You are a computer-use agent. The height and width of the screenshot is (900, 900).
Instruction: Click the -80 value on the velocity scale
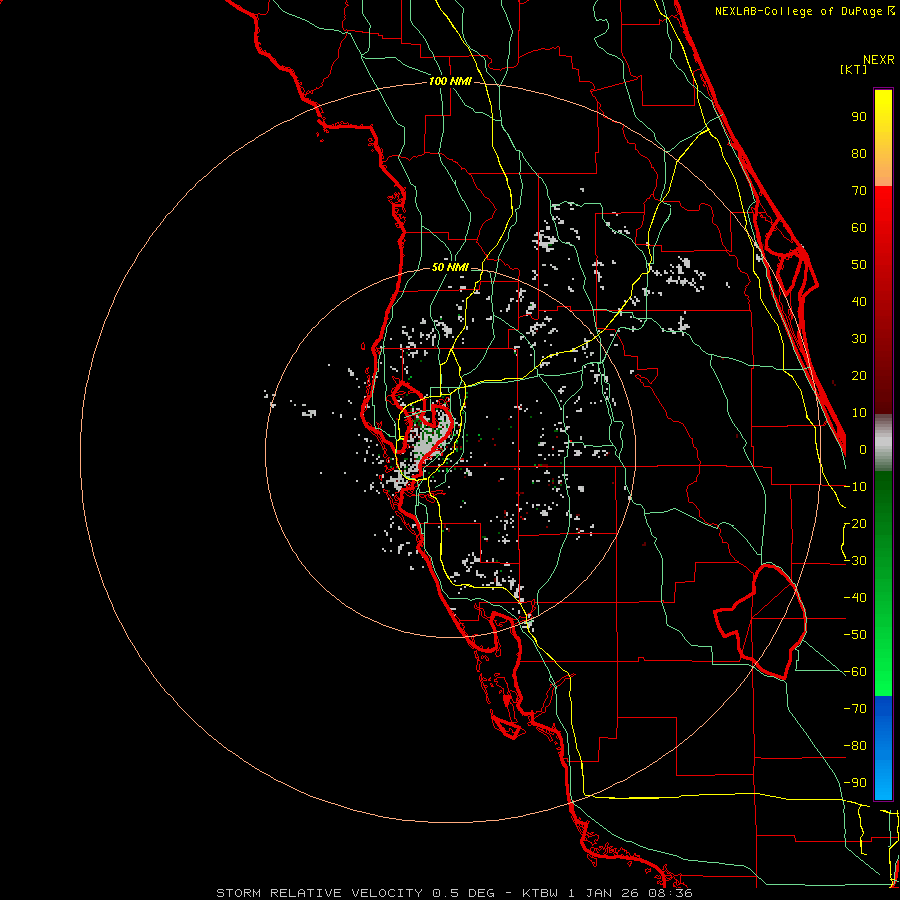[856, 746]
